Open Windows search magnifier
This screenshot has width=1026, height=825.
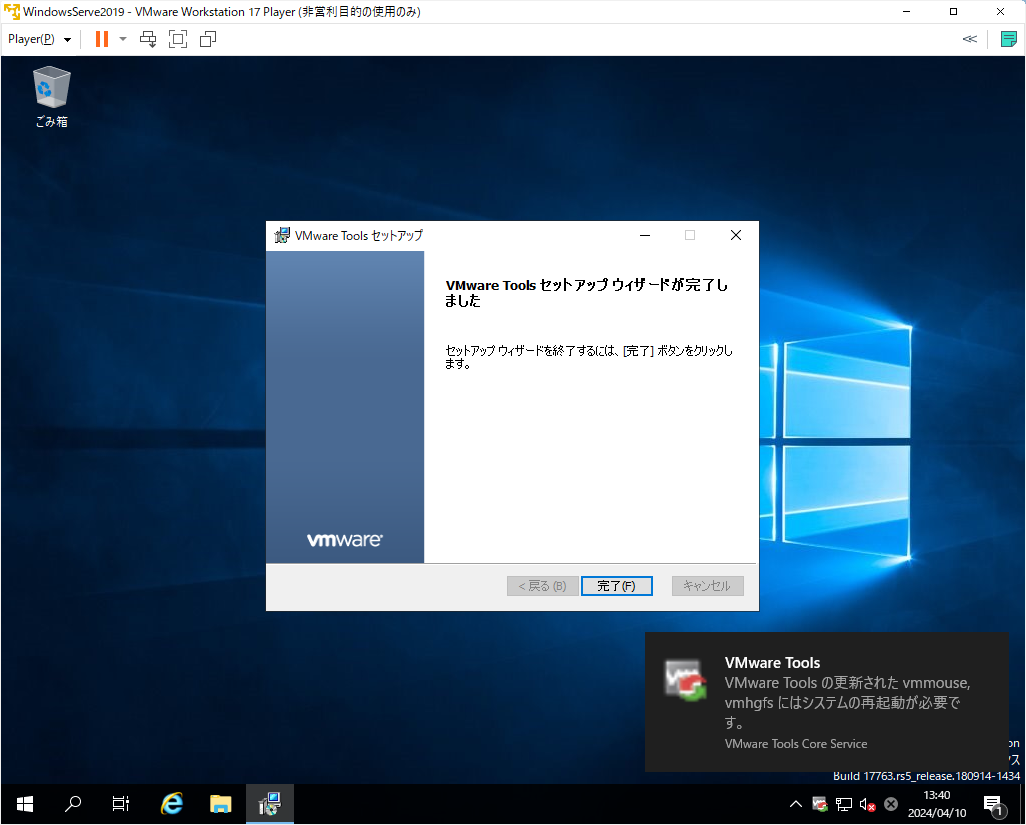(73, 804)
